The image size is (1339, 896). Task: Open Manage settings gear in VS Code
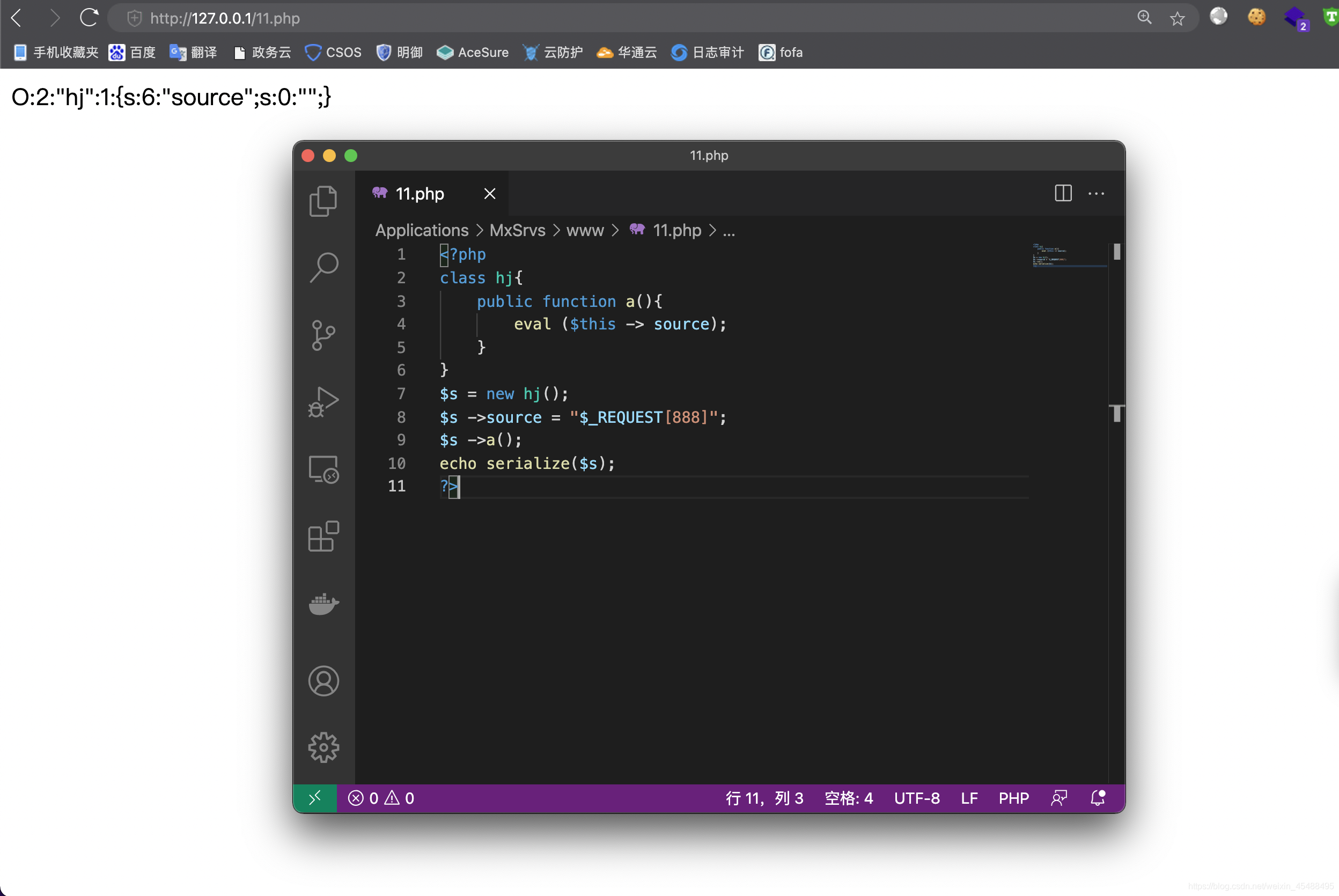click(324, 747)
